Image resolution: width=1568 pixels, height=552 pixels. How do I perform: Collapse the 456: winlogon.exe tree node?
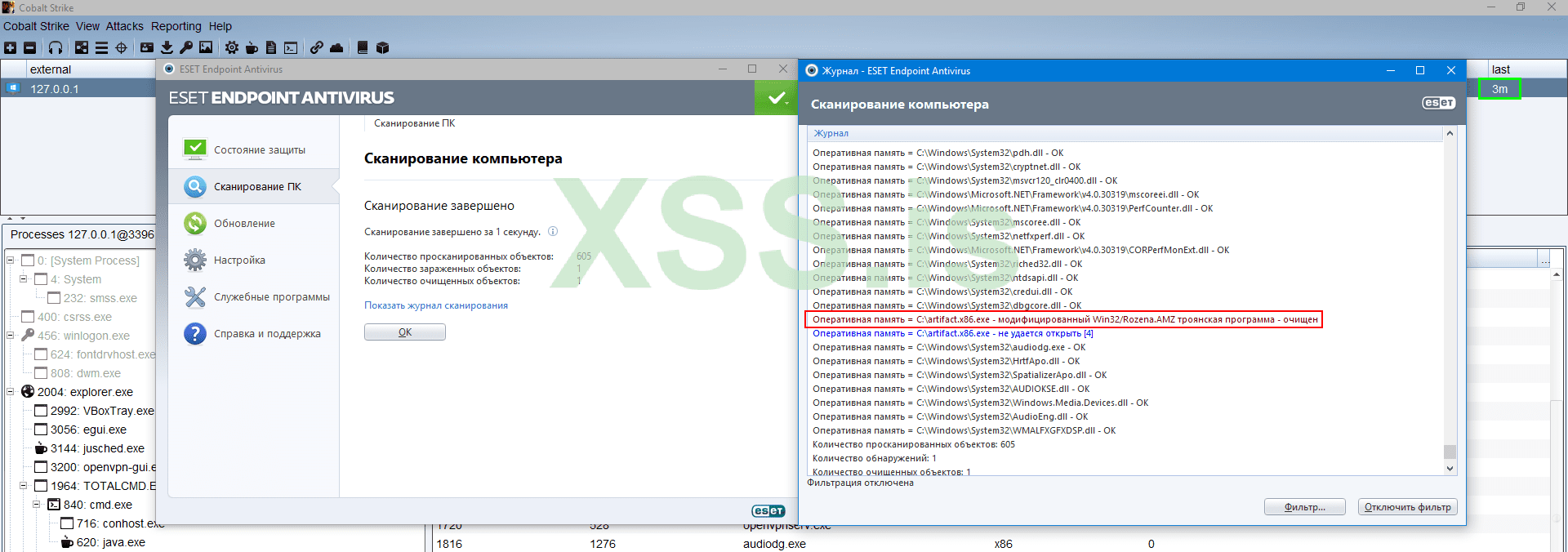[x=11, y=336]
